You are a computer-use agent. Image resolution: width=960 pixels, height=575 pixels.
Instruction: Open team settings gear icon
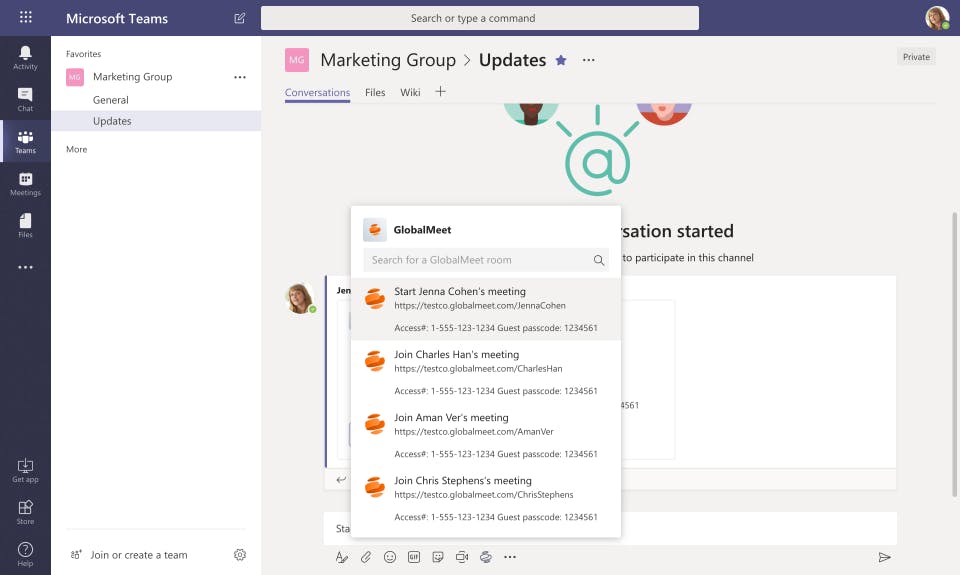pos(240,555)
